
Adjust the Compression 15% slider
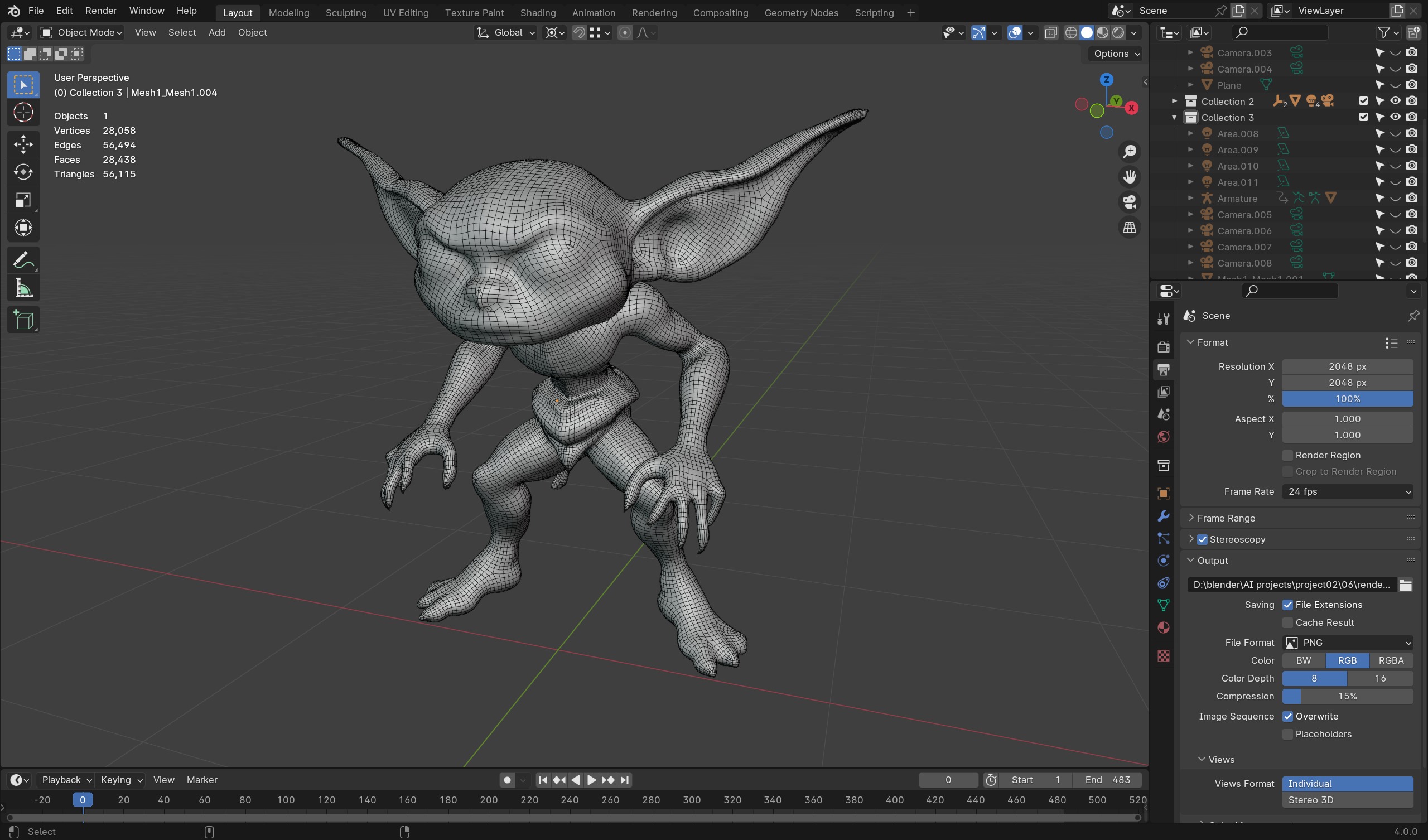point(1348,697)
